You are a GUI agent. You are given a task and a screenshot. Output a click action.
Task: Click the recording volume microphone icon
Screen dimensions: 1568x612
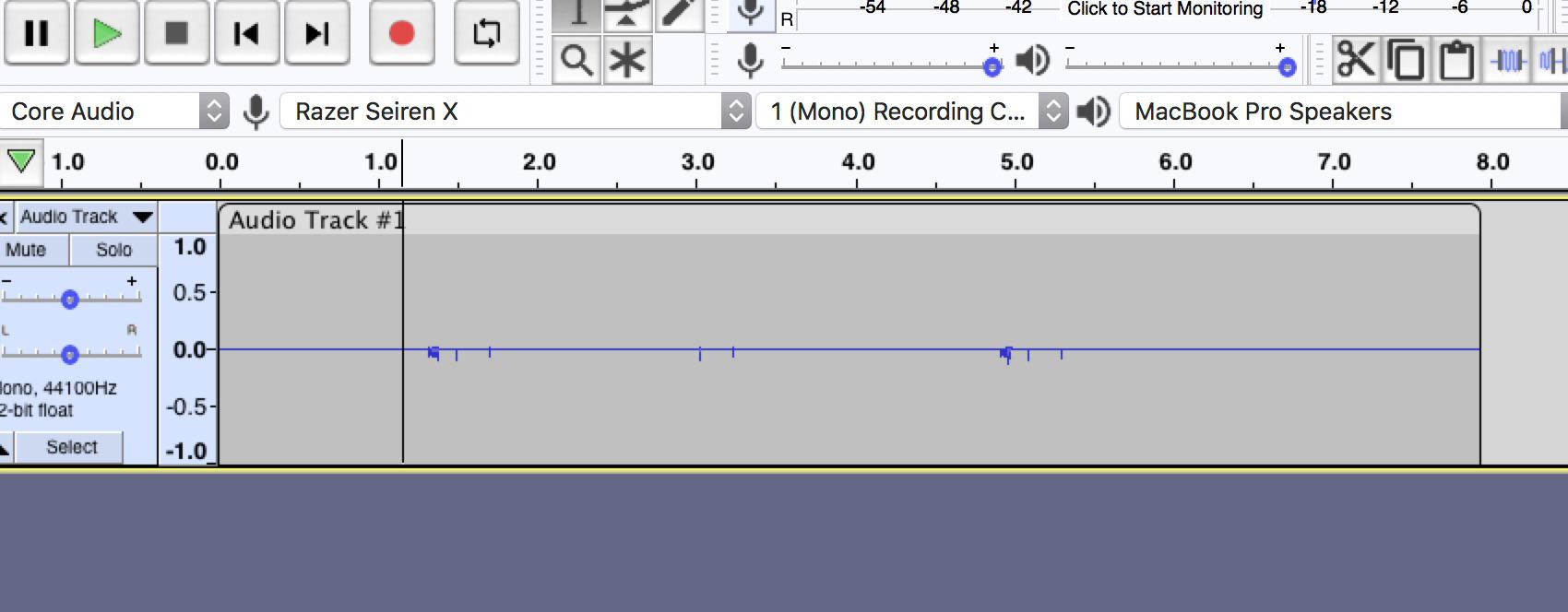(751, 61)
